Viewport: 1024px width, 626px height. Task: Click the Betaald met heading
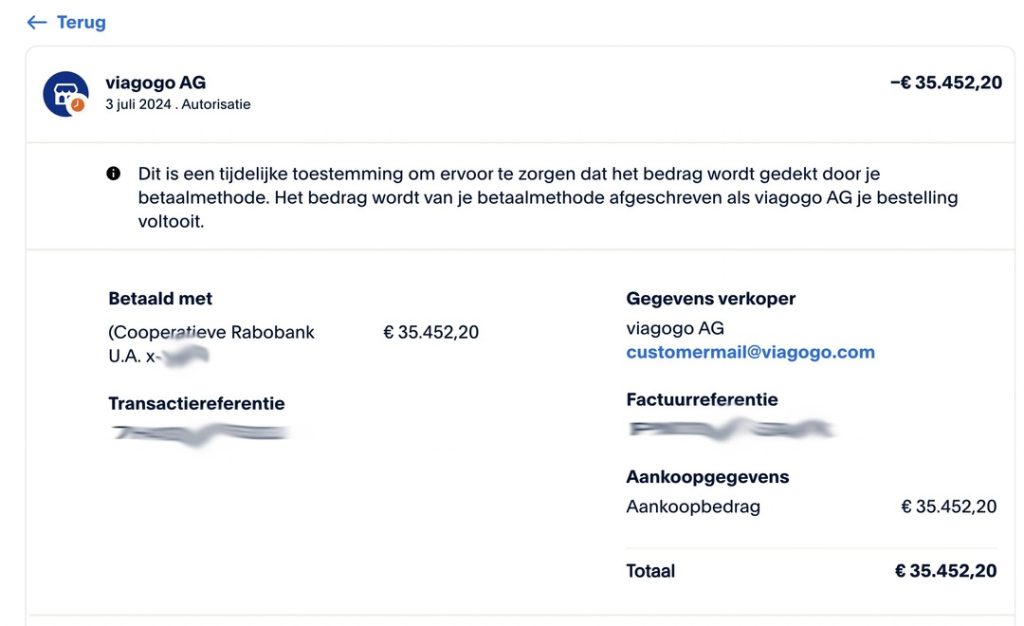click(x=160, y=298)
